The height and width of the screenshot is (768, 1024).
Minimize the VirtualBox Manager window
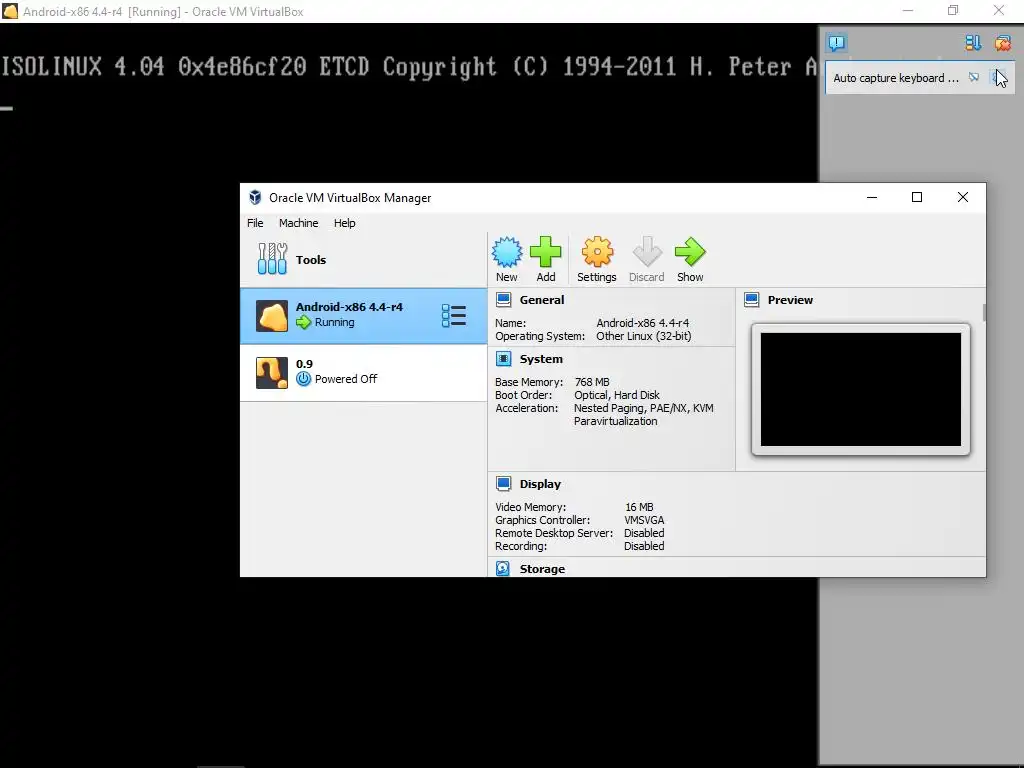(872, 197)
